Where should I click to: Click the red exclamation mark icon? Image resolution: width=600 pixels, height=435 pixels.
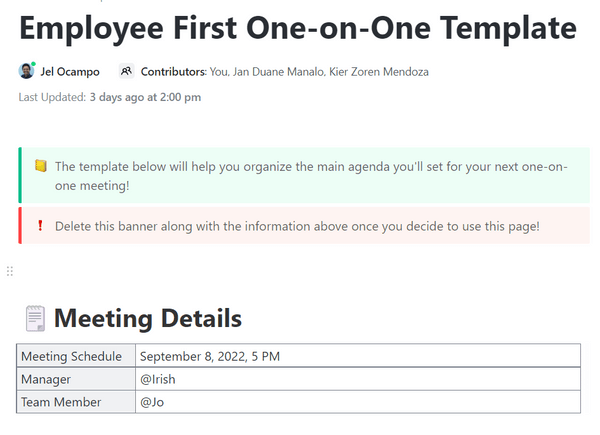click(40, 226)
